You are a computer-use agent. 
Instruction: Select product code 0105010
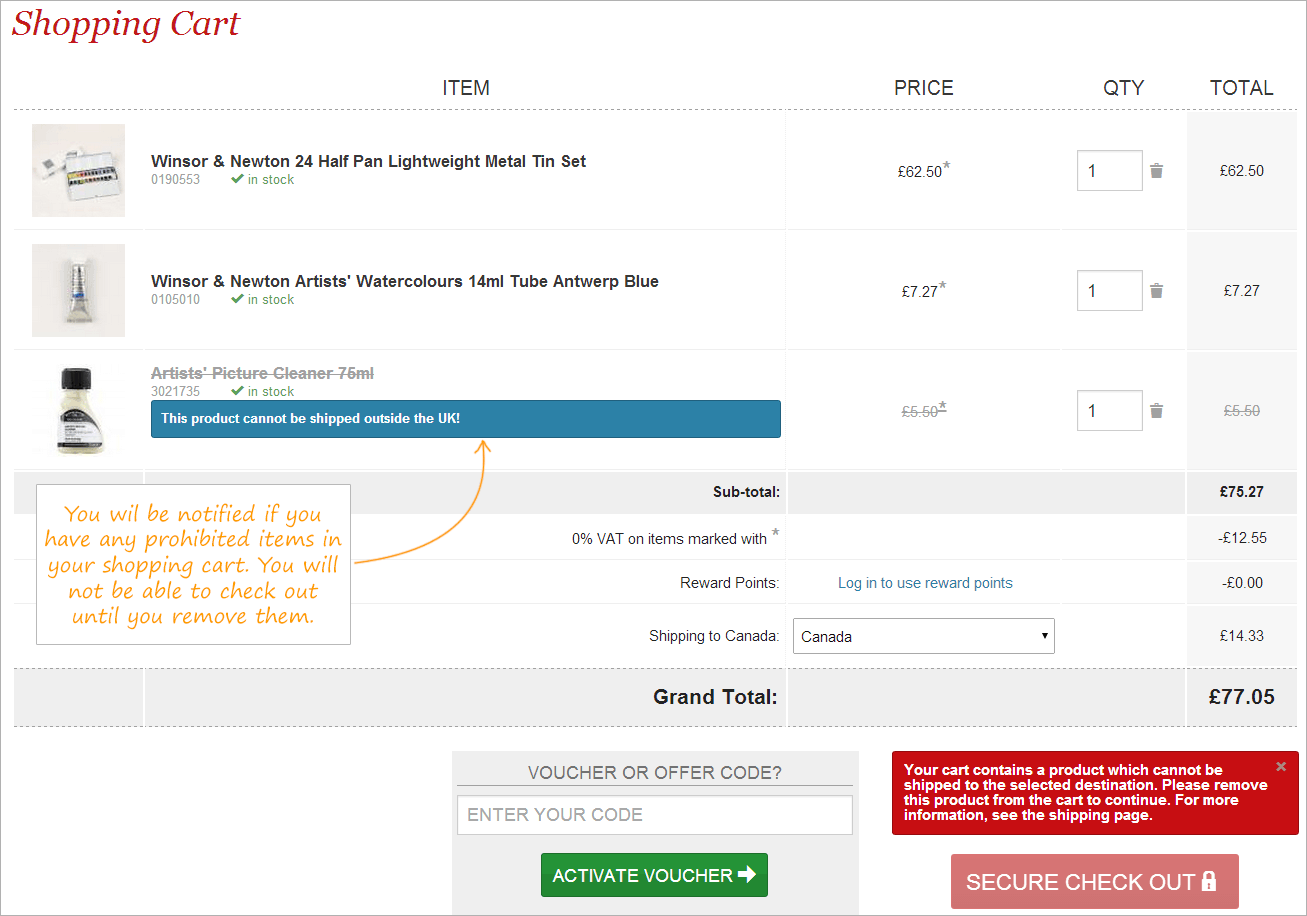(175, 300)
